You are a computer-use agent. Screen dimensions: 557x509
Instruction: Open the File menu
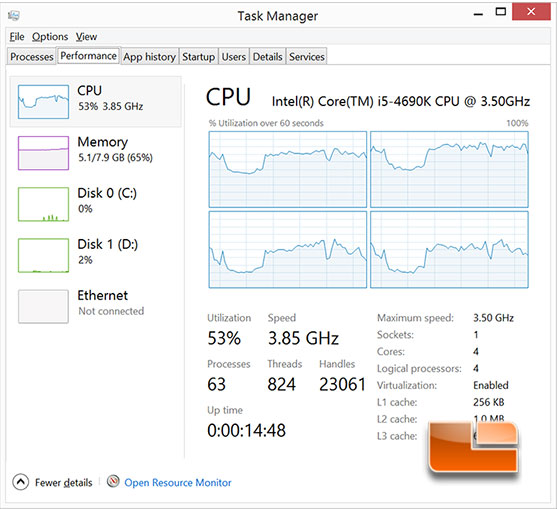click(17, 37)
